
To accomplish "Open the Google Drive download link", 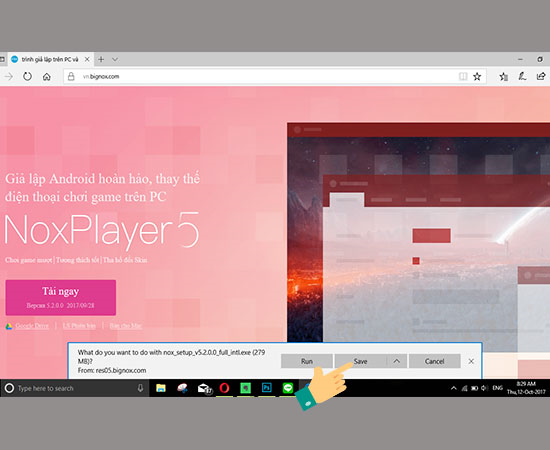I will (x=32, y=326).
